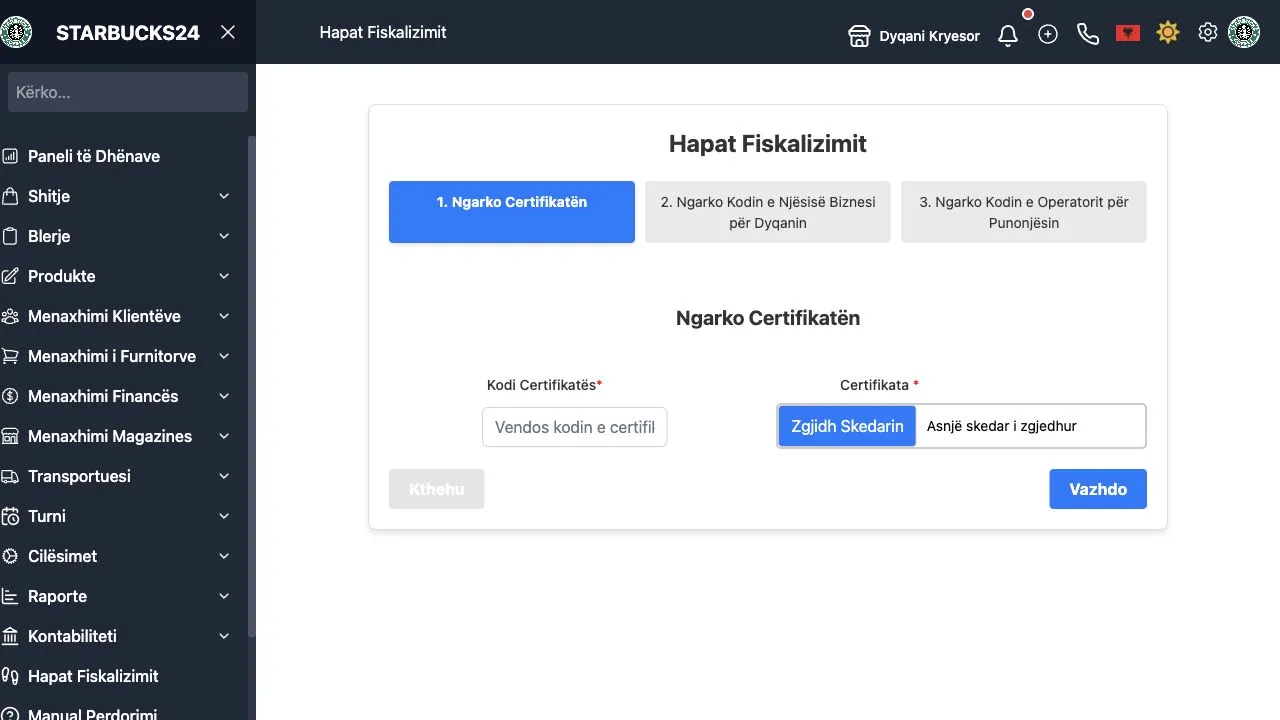The width and height of the screenshot is (1280, 720).
Task: Click the Blerje clipboard icon
Action: (x=10, y=236)
